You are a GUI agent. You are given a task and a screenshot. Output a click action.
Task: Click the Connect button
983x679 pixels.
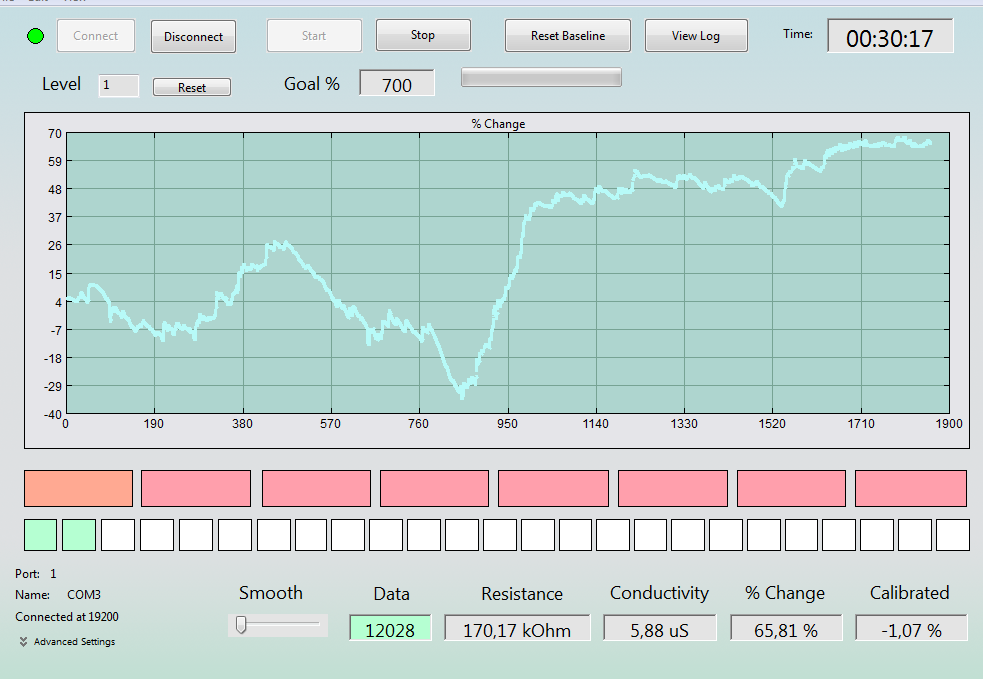[x=96, y=36]
